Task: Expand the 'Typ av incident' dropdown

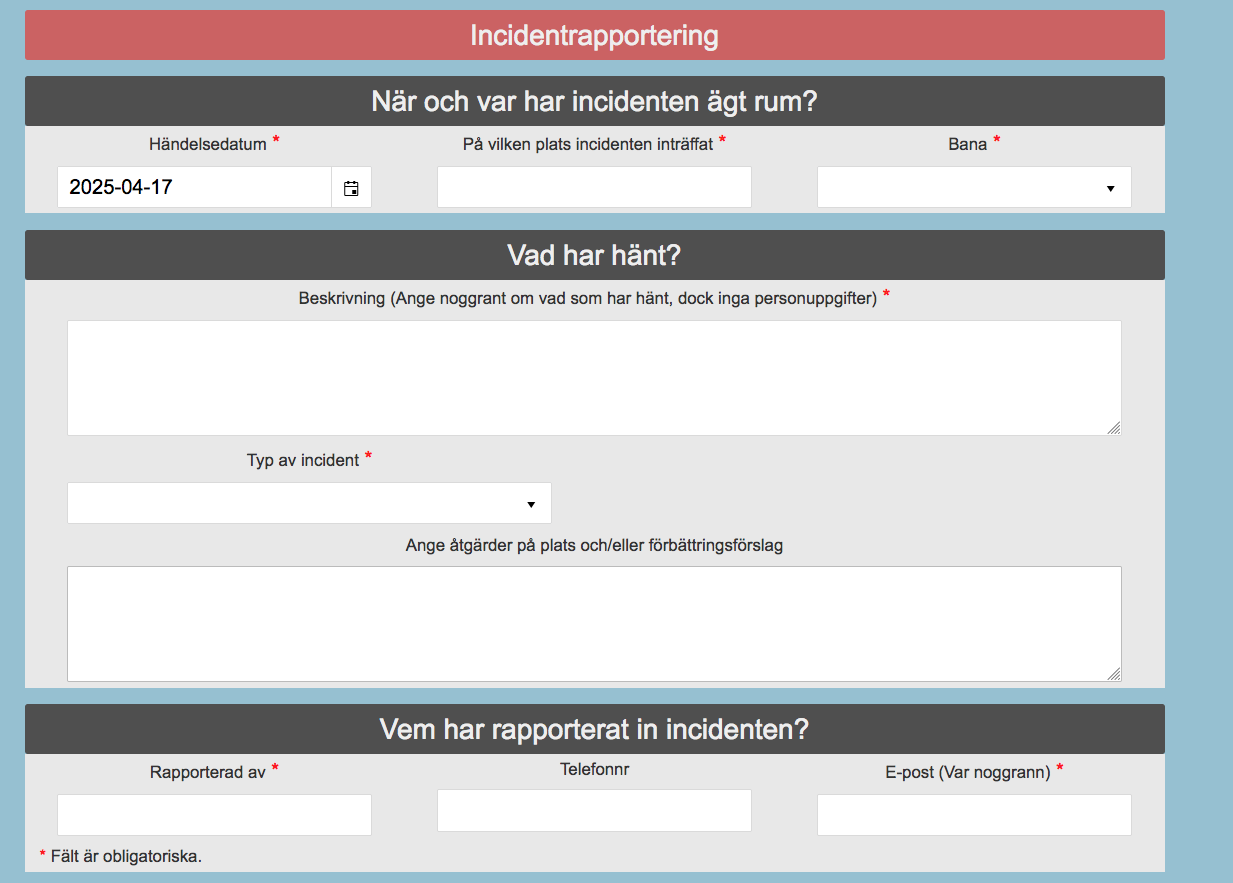Action: point(309,503)
